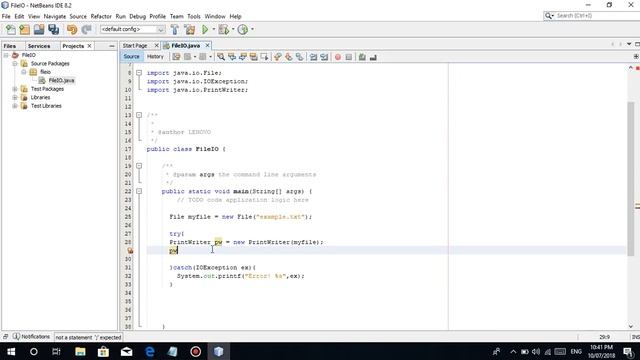Minimize the Projects window group
The image size is (640, 360).
point(112,46)
